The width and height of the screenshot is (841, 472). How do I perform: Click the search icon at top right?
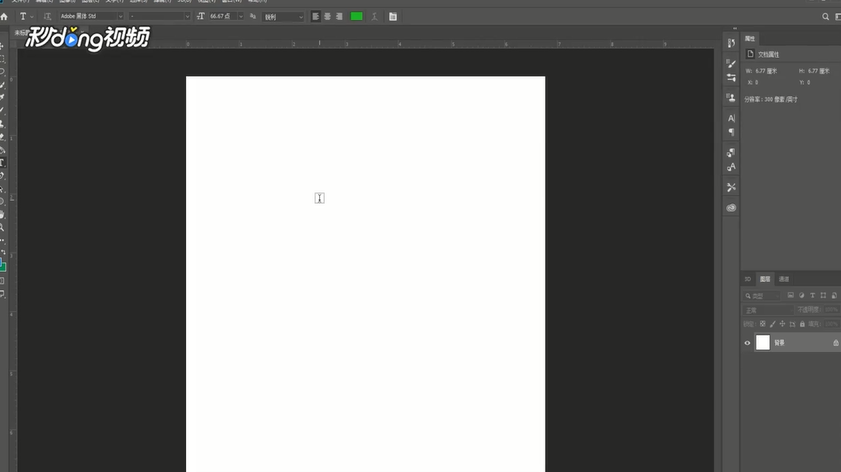click(825, 17)
